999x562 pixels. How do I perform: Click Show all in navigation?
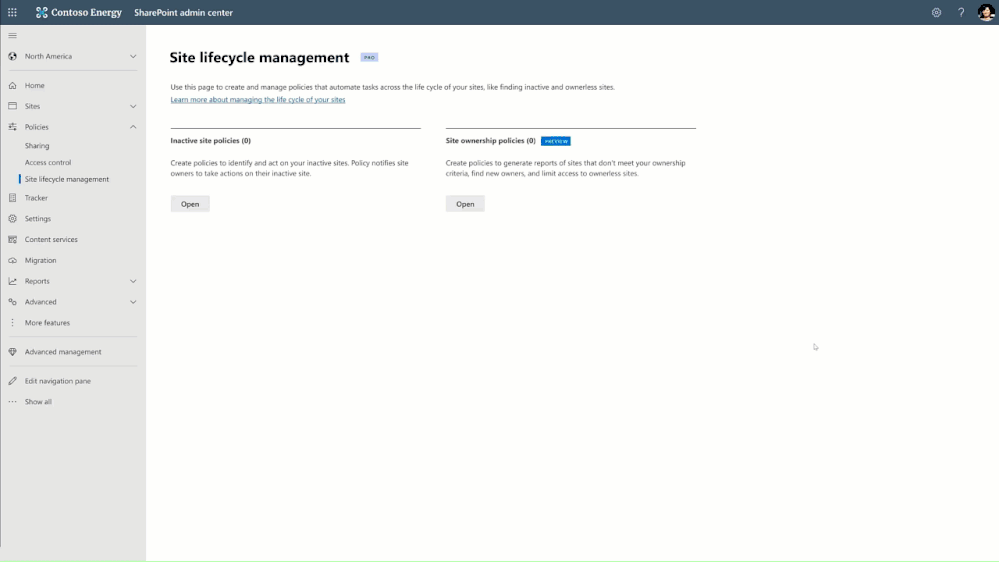pos(38,401)
